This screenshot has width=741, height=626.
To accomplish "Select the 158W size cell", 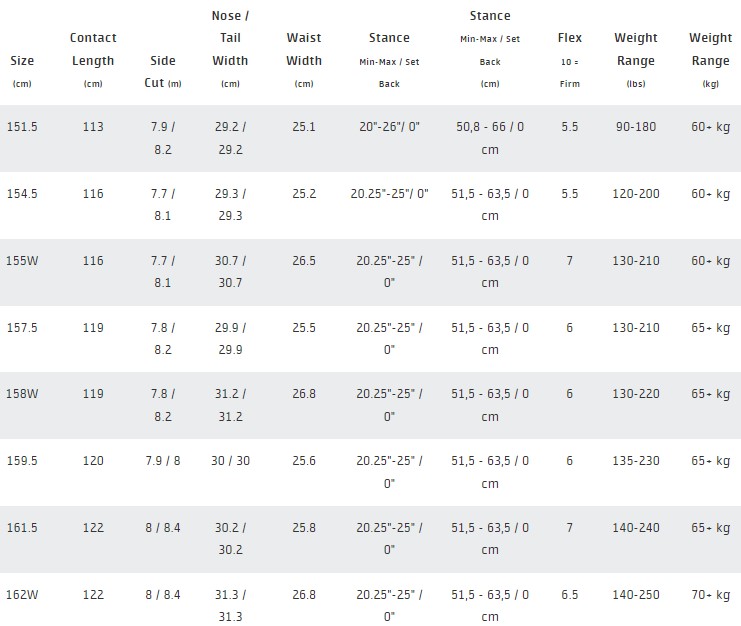I will click(23, 394).
